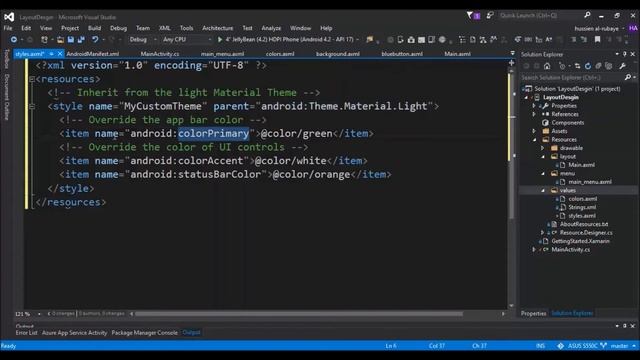Select Strings.xml in Solution Explorer
This screenshot has height=360, width=640.
coord(582,207)
